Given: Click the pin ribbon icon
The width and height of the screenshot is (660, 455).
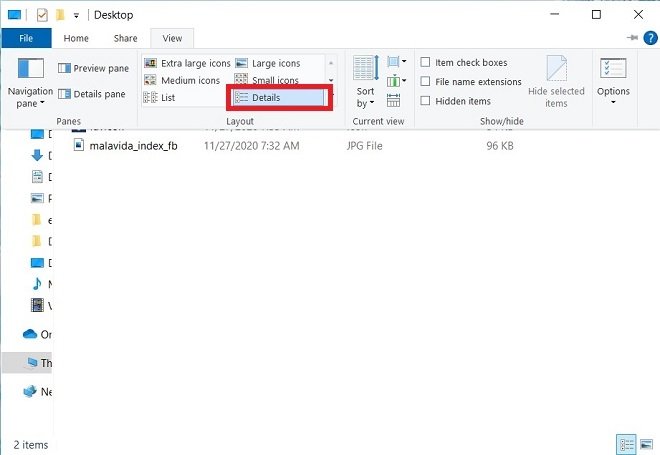Looking at the screenshot, I should pyautogui.click(x=632, y=38).
